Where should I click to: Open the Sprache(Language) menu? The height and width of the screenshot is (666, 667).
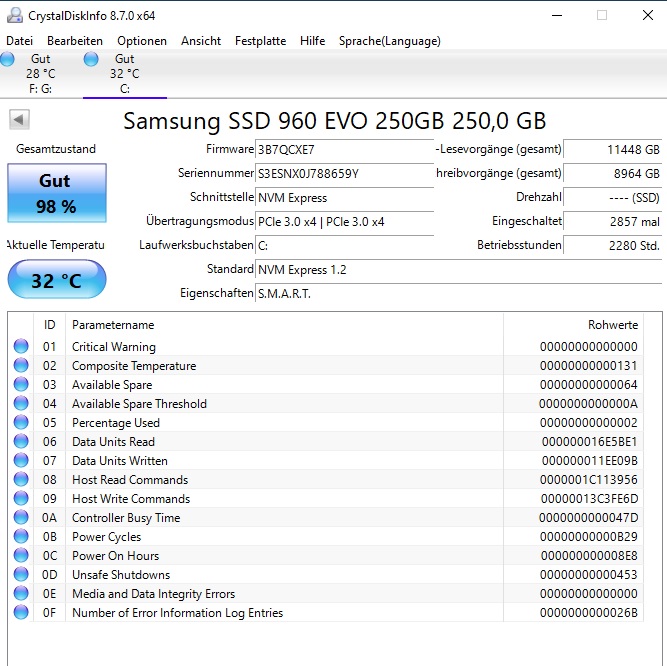tap(390, 41)
